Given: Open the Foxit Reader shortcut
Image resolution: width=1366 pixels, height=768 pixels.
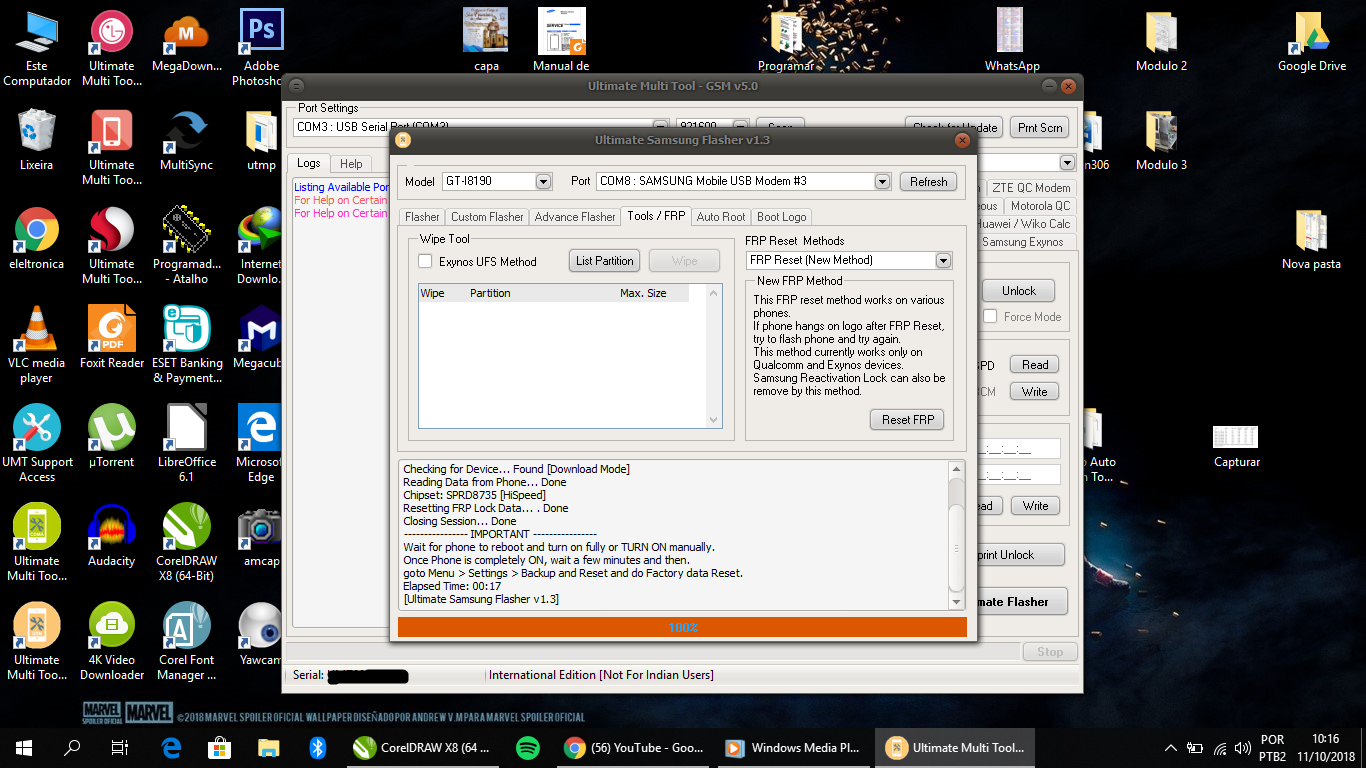Looking at the screenshot, I should (111, 337).
